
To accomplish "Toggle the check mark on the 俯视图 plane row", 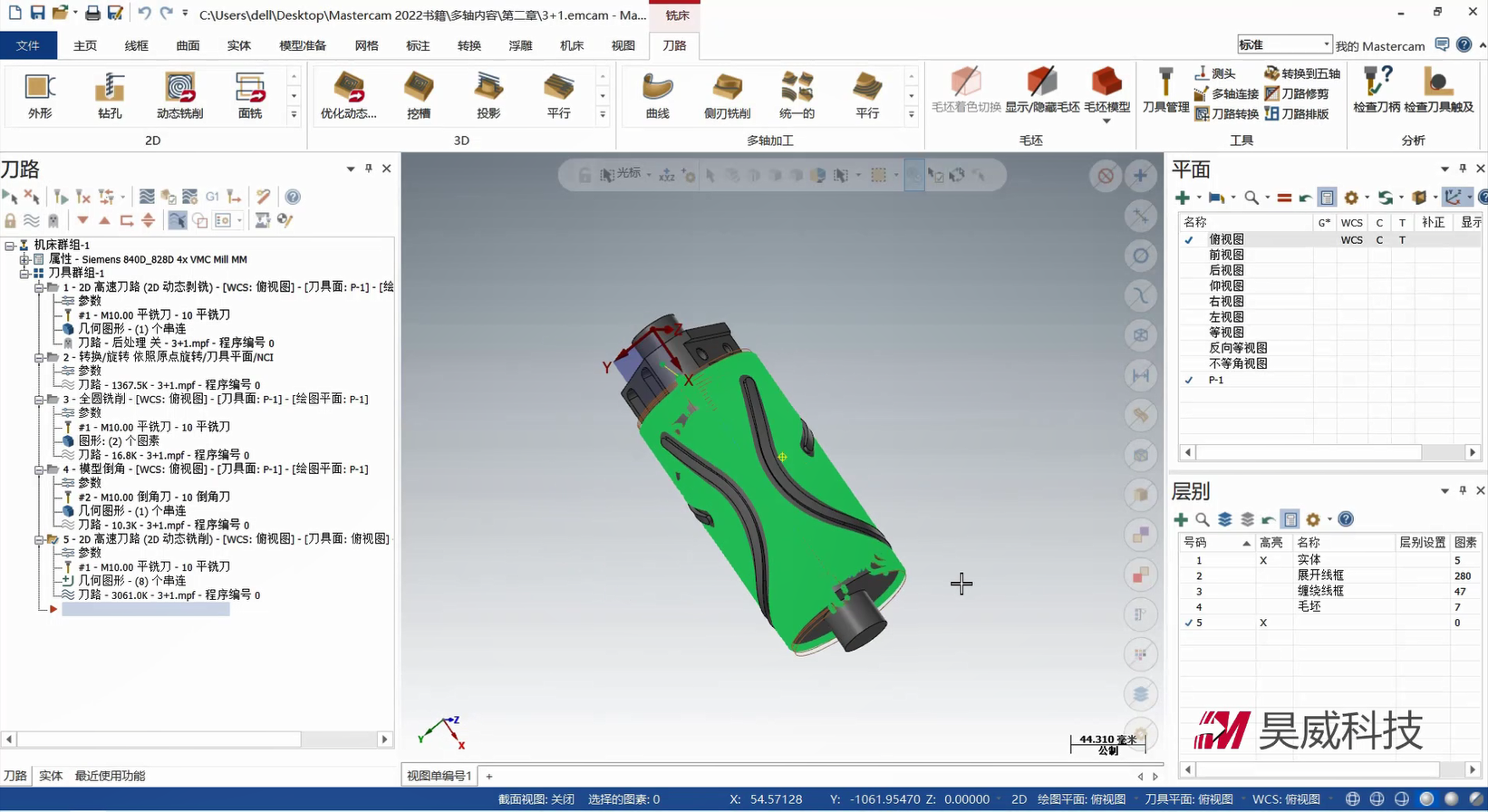I will coord(1189,239).
